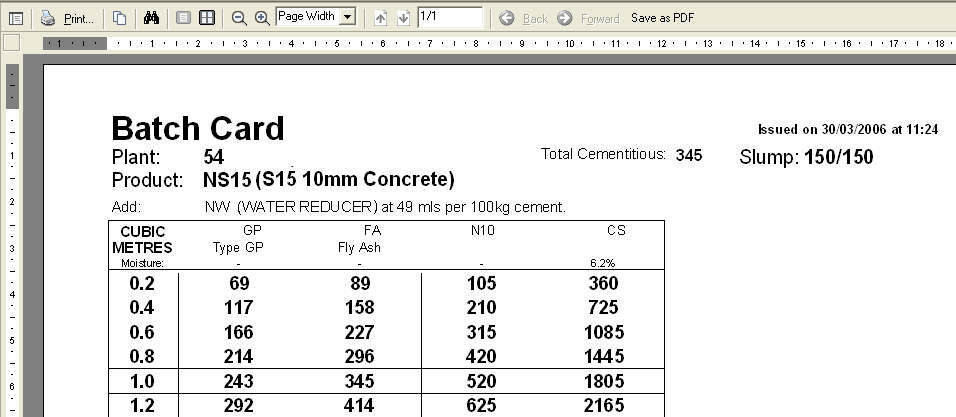Click Save as PDF

click(x=664, y=18)
